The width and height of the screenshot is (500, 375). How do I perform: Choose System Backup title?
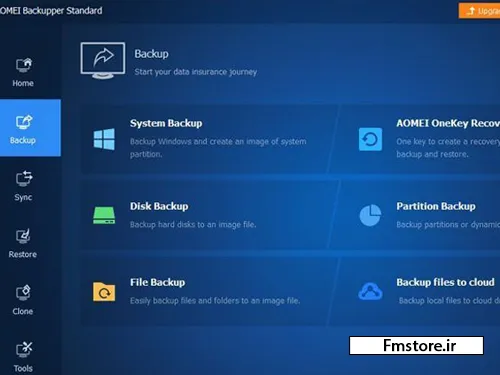[166, 123]
